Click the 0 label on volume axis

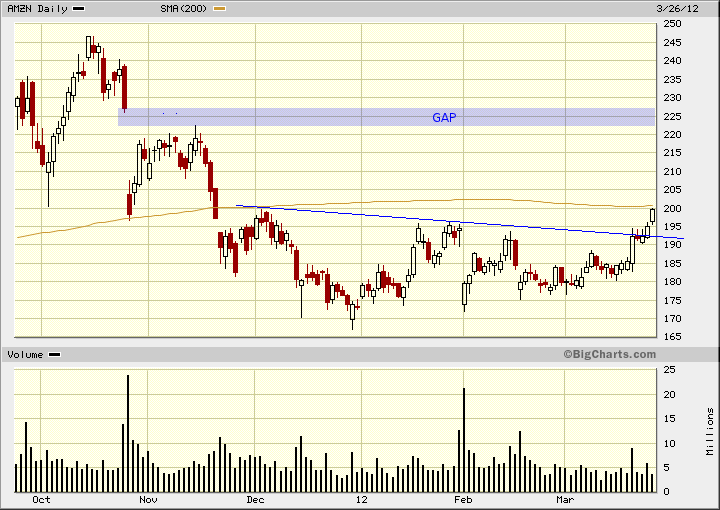[667, 492]
